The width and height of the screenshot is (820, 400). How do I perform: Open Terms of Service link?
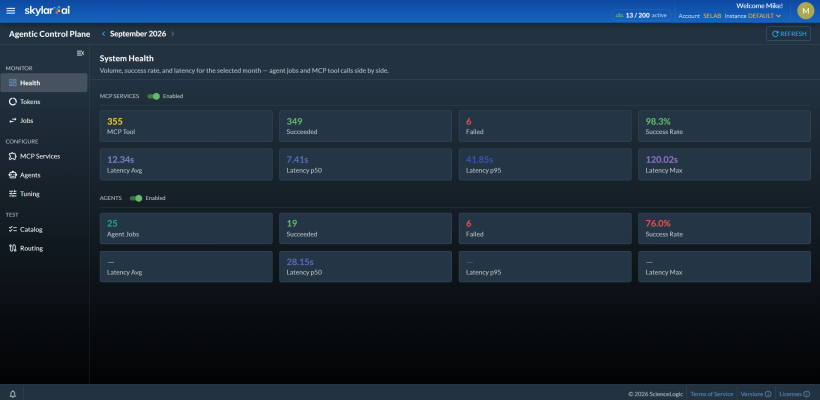coord(712,394)
